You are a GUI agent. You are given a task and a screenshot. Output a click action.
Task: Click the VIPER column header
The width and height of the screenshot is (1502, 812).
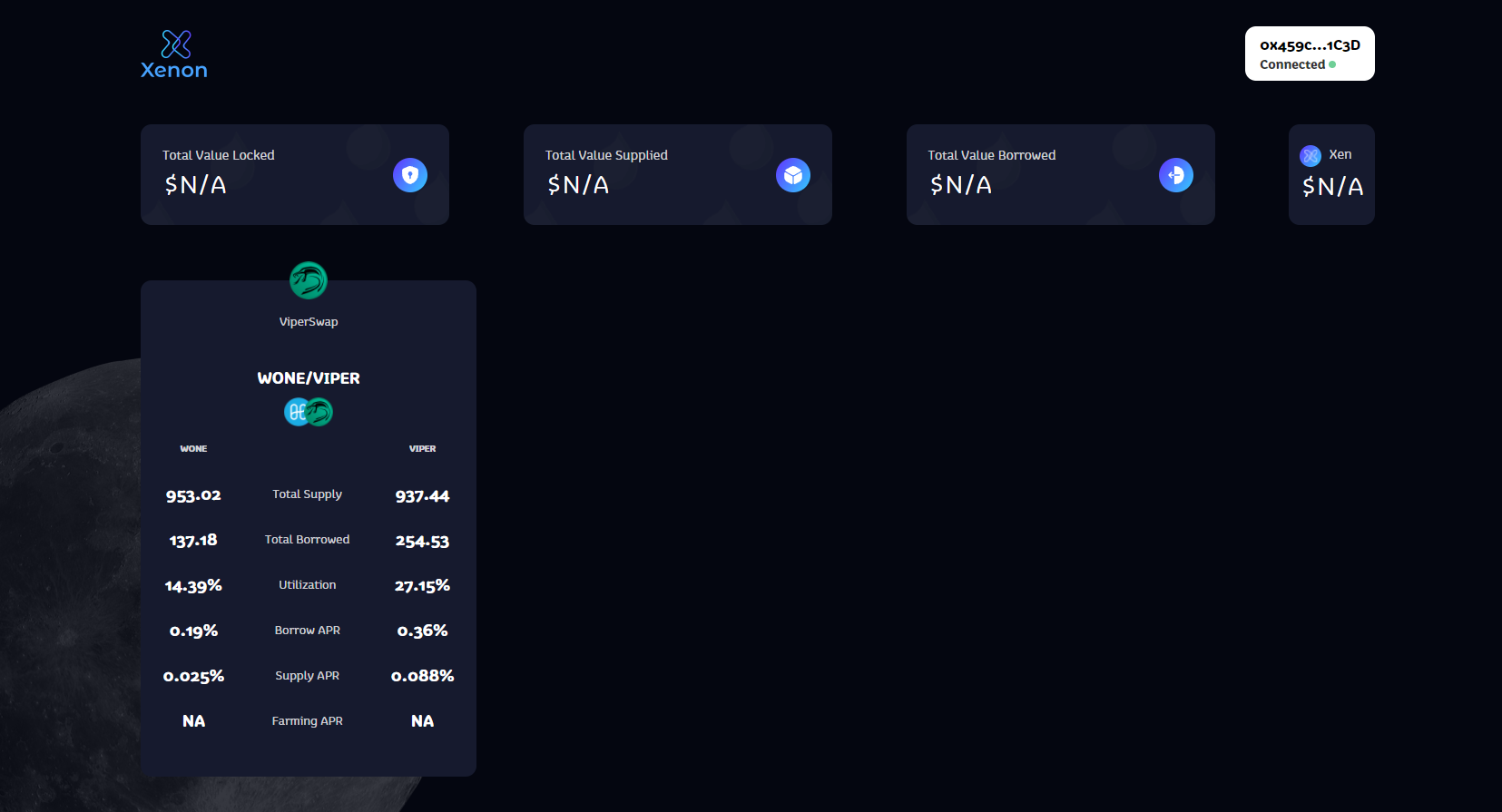point(422,449)
